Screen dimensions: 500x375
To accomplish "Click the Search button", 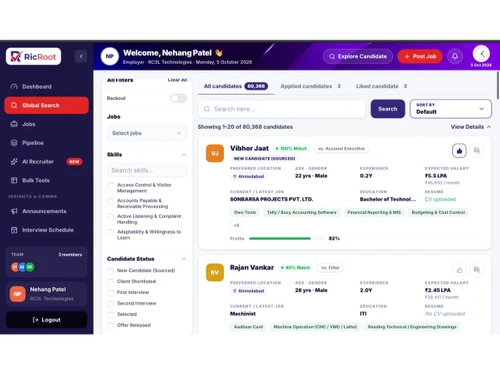I will coord(388,109).
